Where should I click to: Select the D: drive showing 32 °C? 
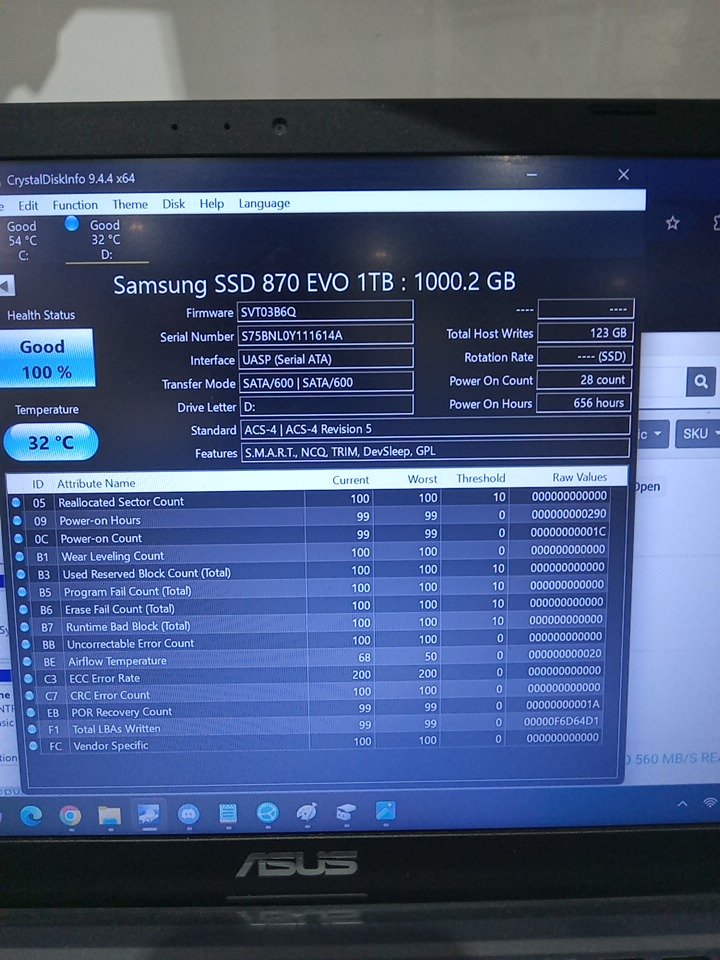pos(105,239)
